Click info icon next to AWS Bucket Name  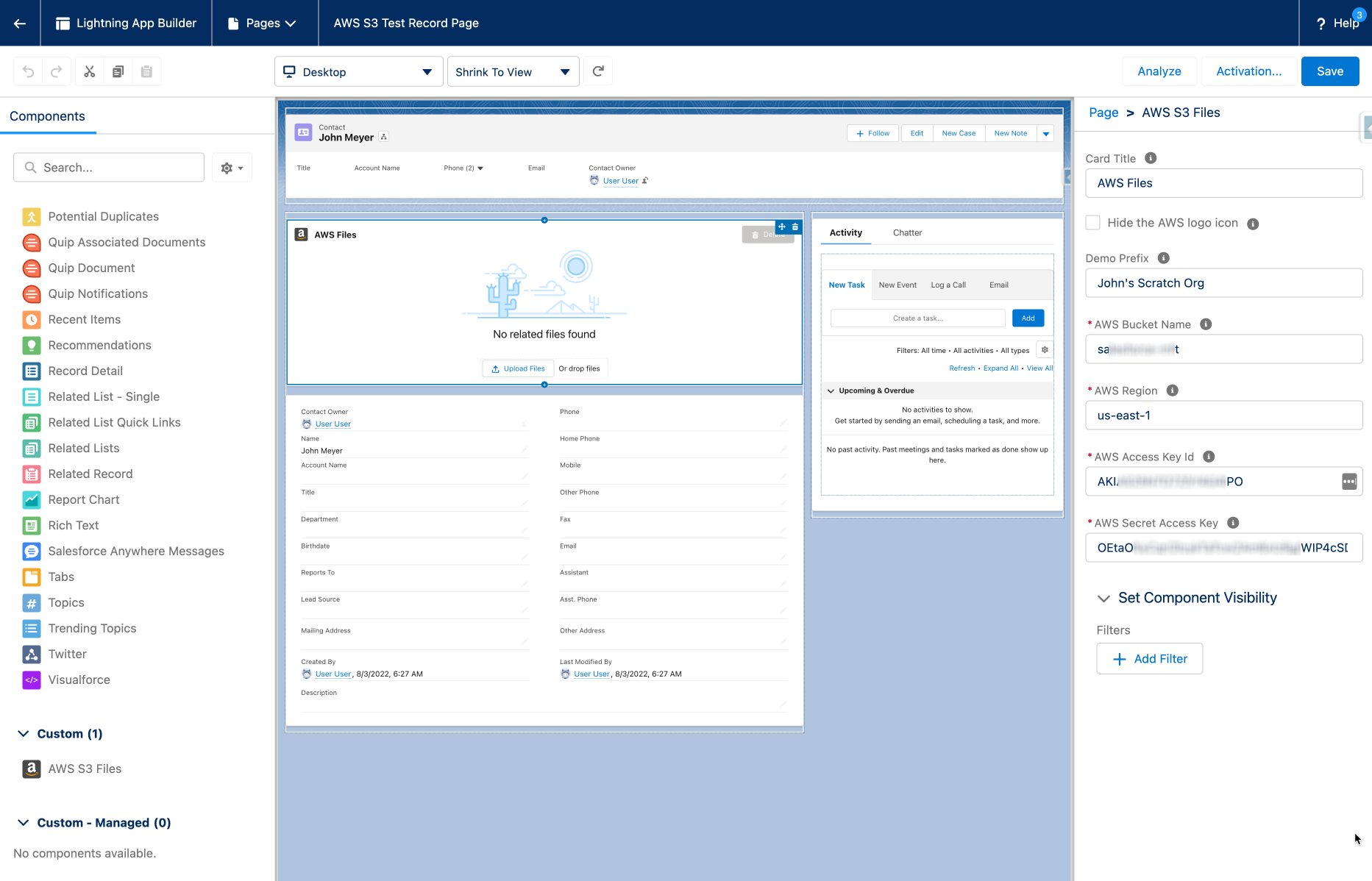(x=1206, y=324)
